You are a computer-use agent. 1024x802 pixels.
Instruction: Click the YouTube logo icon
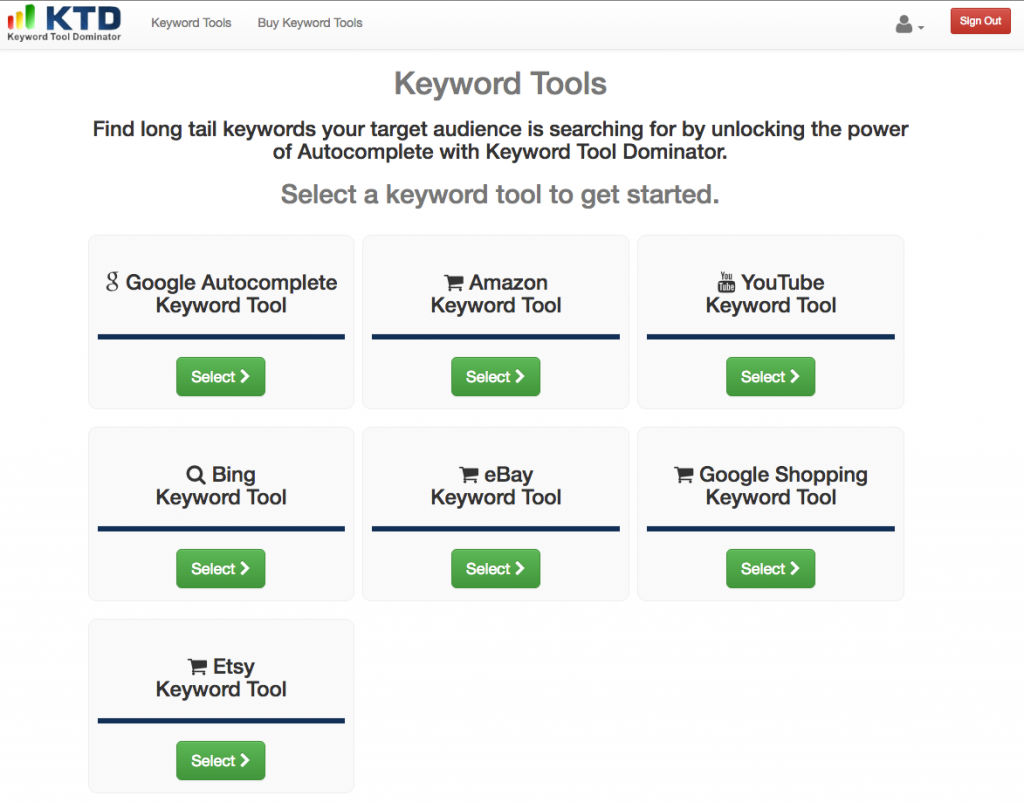click(727, 282)
